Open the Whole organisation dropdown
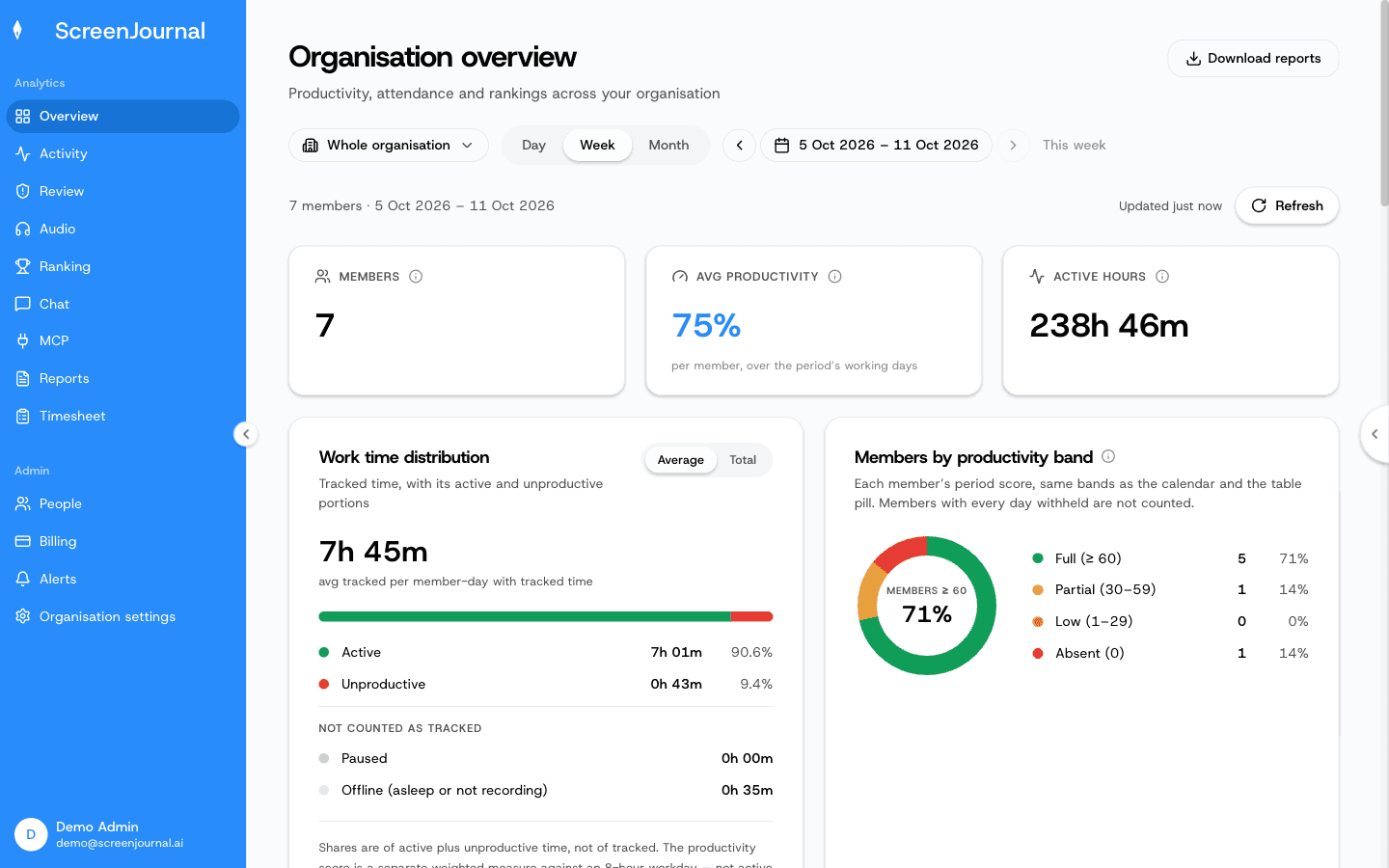1389x868 pixels. tap(389, 146)
